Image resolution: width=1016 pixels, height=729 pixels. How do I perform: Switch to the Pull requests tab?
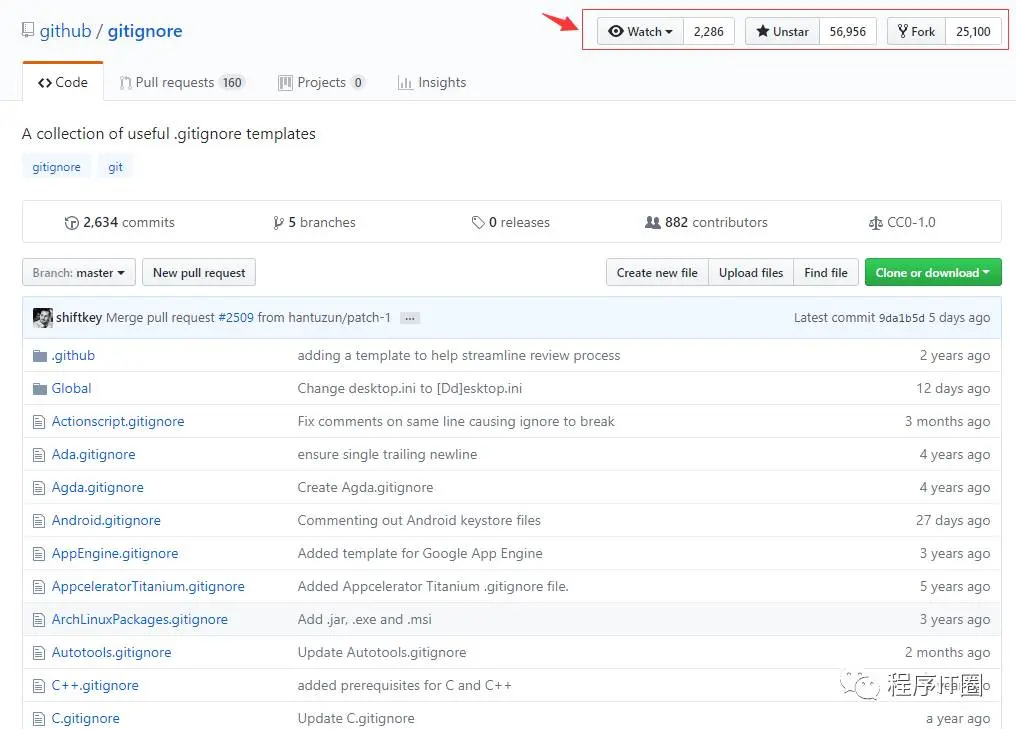(x=181, y=82)
